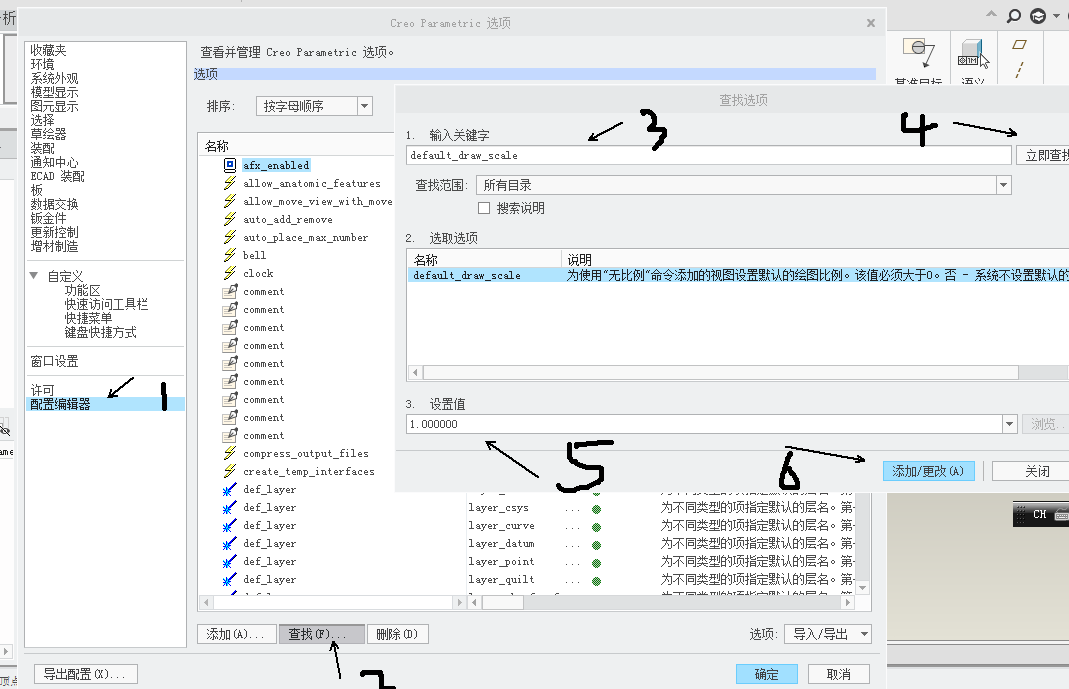Screen dimensions: 1069x689
Task: Click lightning icon beside clock option
Action: coord(230,273)
